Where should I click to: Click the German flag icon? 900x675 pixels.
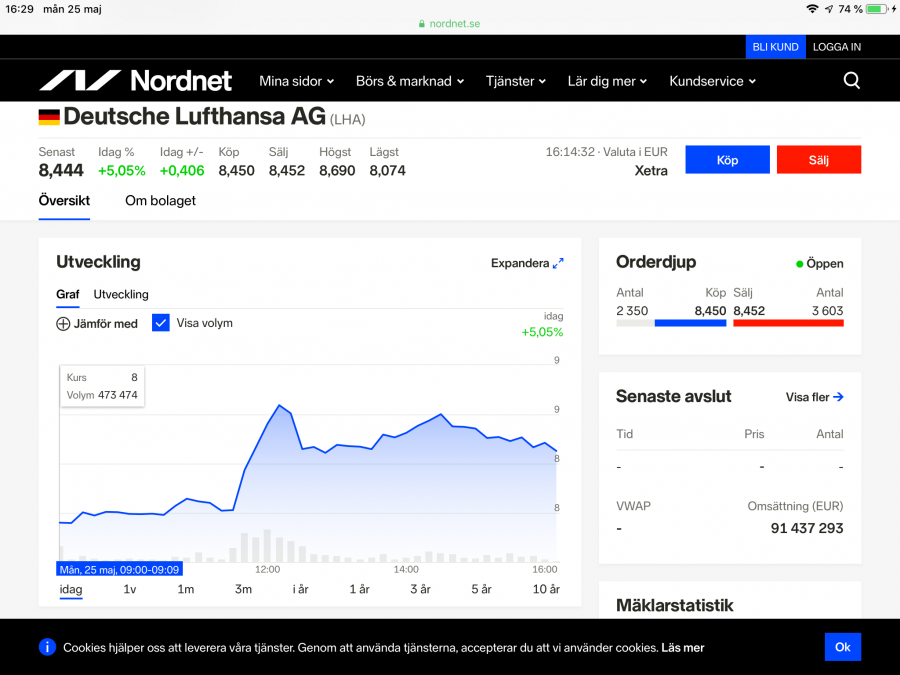[49, 118]
